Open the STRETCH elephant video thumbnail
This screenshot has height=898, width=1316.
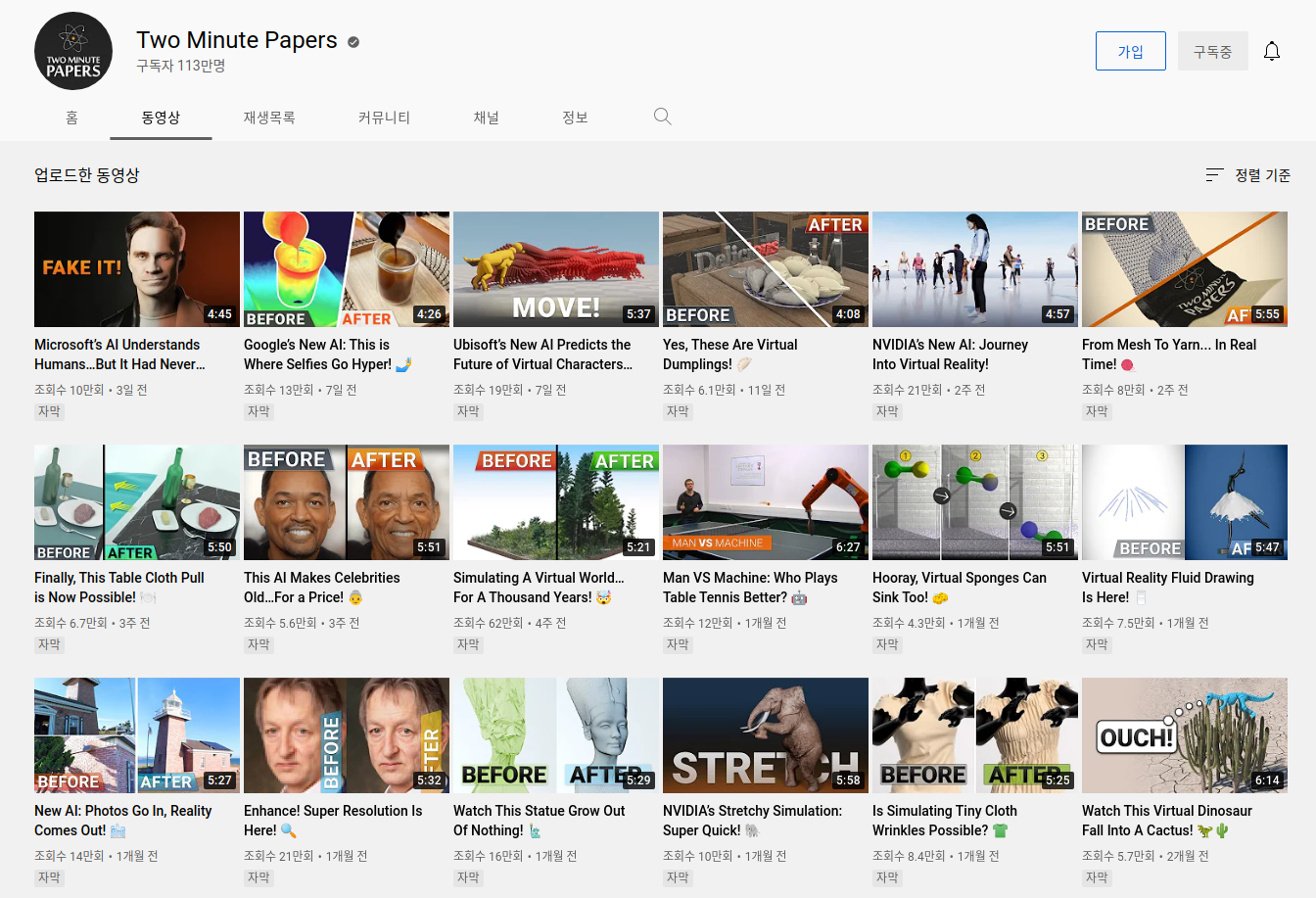coord(766,735)
